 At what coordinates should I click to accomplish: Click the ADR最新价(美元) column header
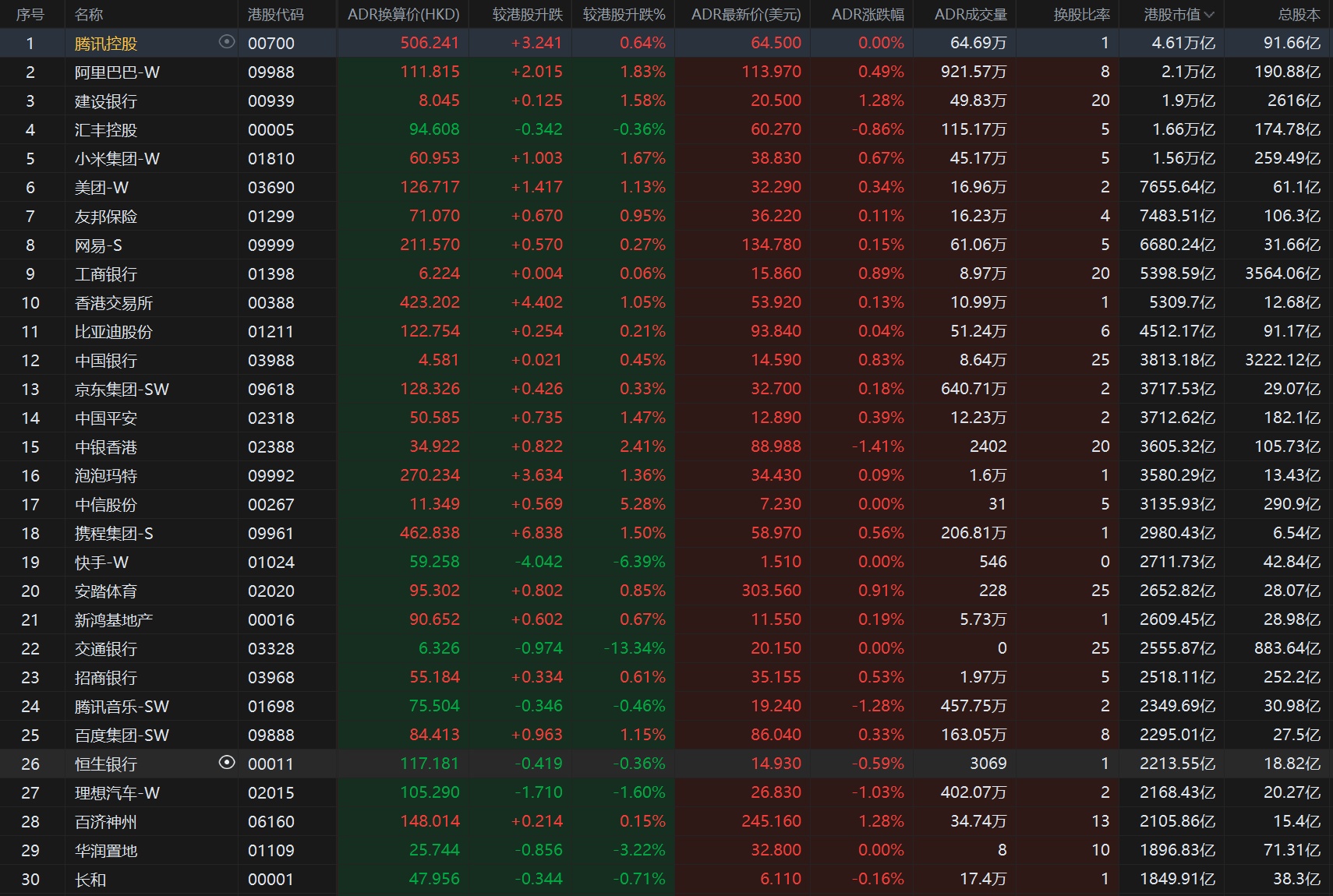(x=745, y=15)
